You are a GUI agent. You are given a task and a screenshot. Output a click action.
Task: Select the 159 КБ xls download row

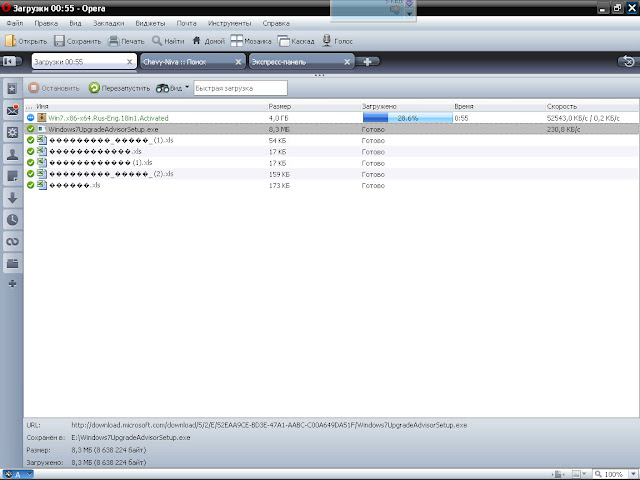(x=331, y=174)
